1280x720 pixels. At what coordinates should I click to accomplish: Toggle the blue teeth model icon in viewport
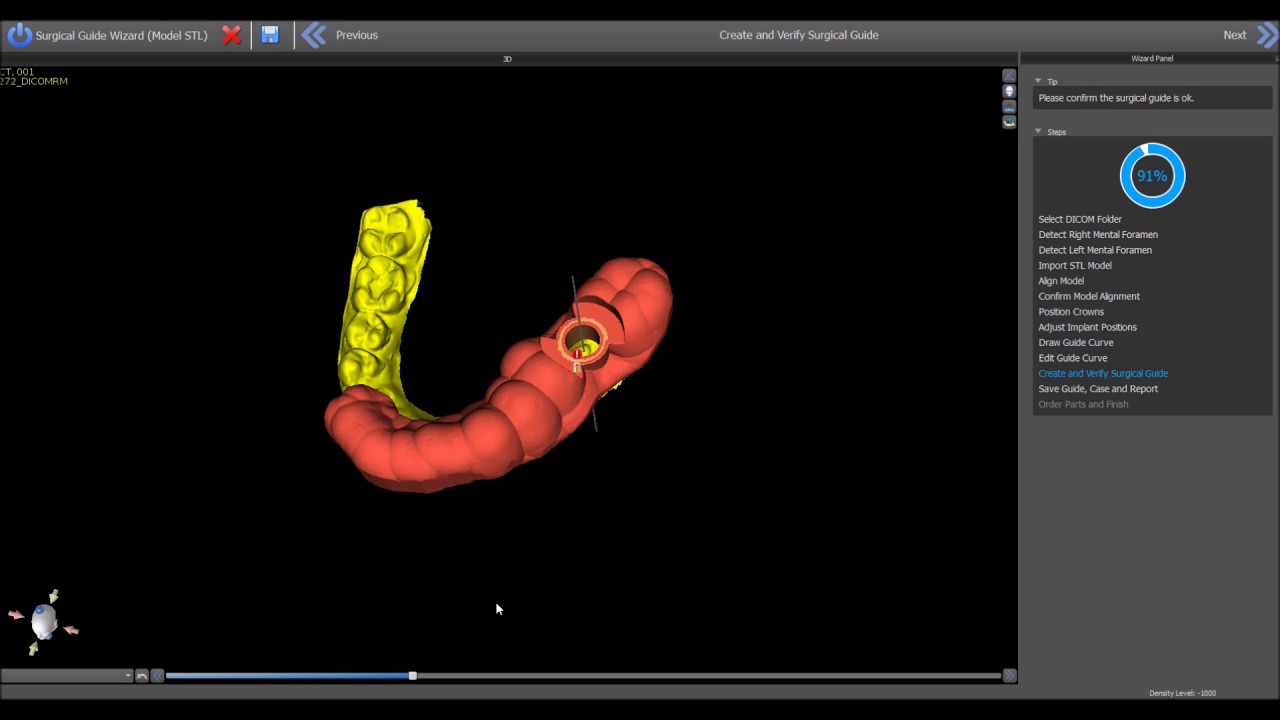[1009, 106]
